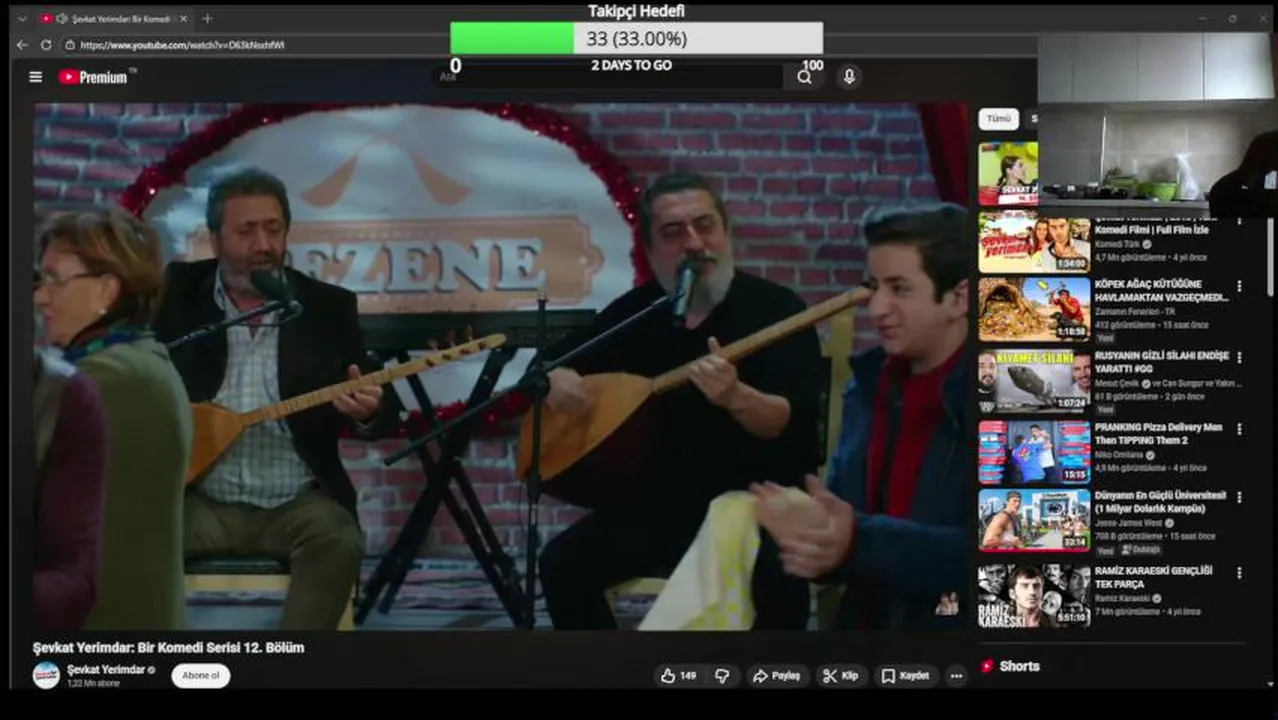Image resolution: width=1278 pixels, height=720 pixels.
Task: Subscribe with the Abone ol button
Action: pos(200,676)
